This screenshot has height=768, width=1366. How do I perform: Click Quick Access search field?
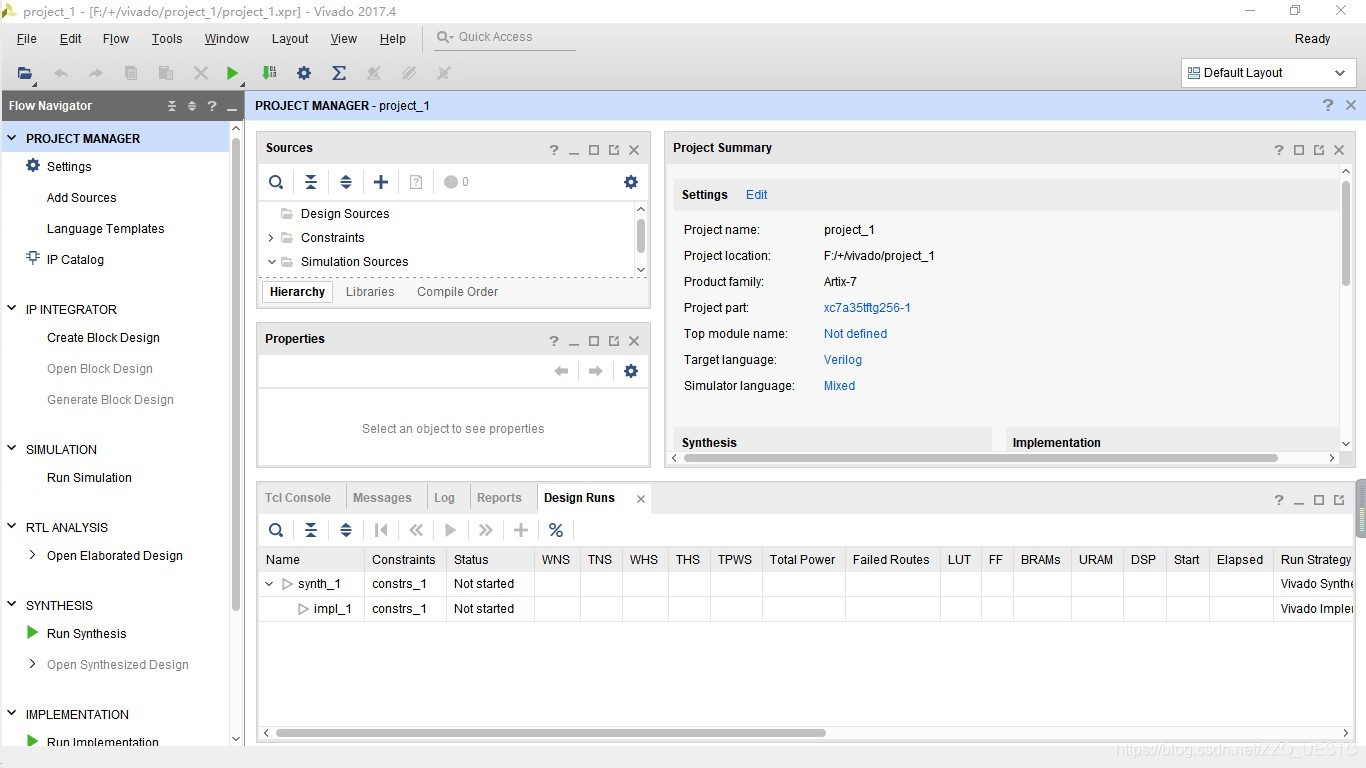(505, 37)
